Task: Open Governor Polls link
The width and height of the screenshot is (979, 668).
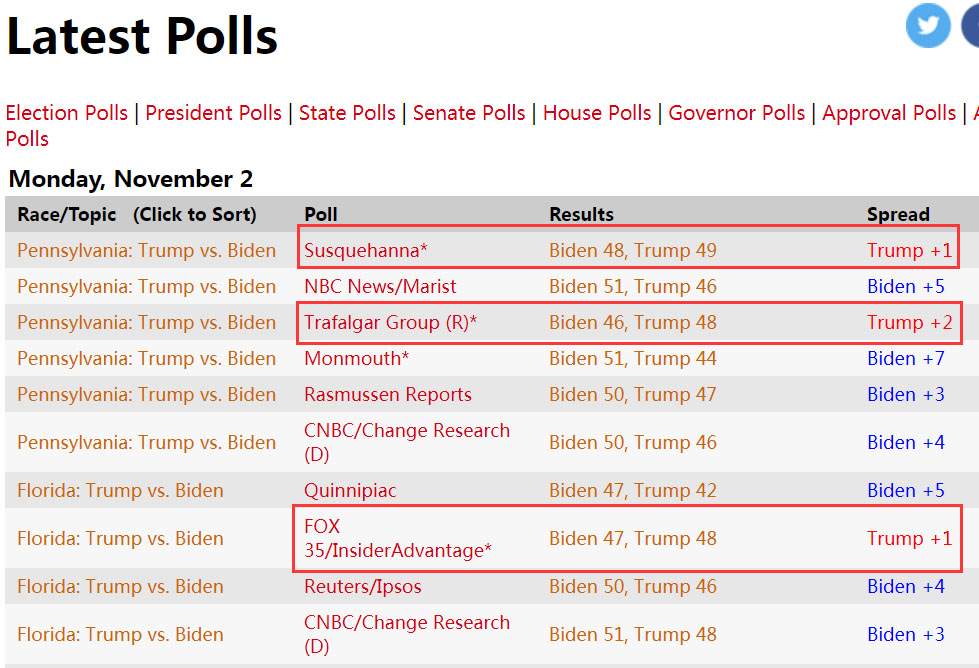Action: coord(736,113)
